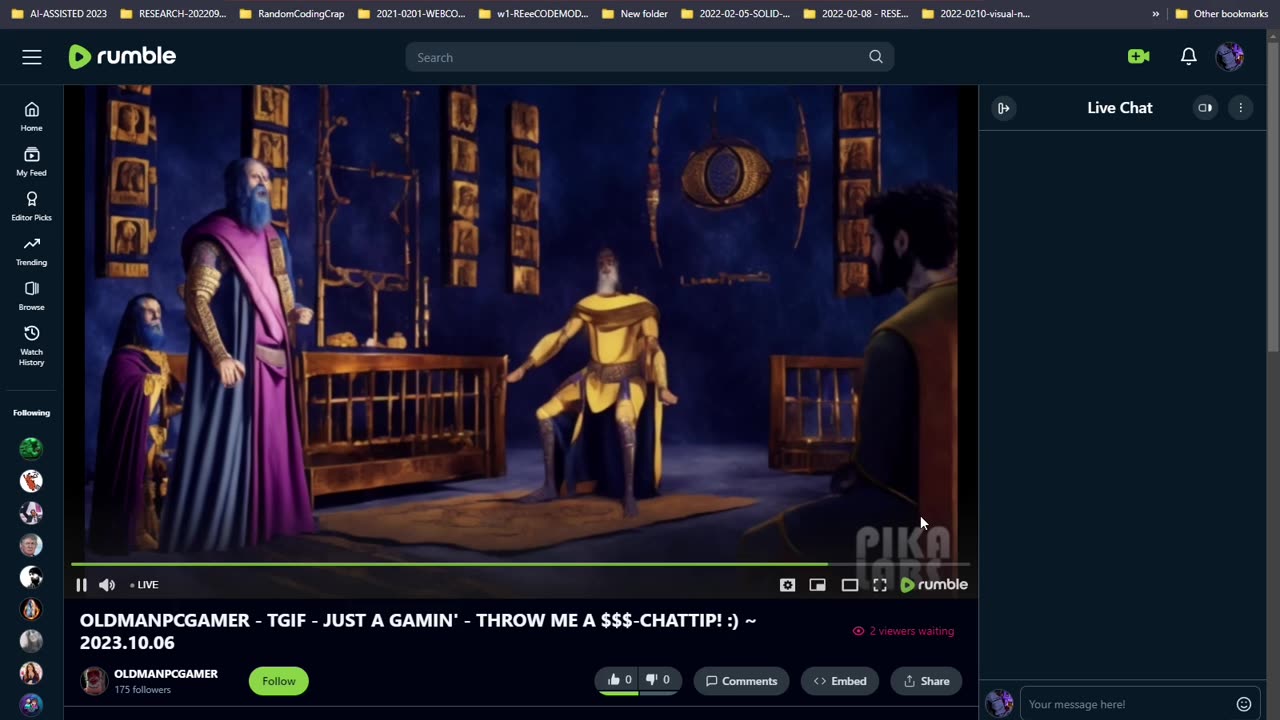Viewport: 1280px width, 720px height.
Task: Pause the live video
Action: coord(81,585)
